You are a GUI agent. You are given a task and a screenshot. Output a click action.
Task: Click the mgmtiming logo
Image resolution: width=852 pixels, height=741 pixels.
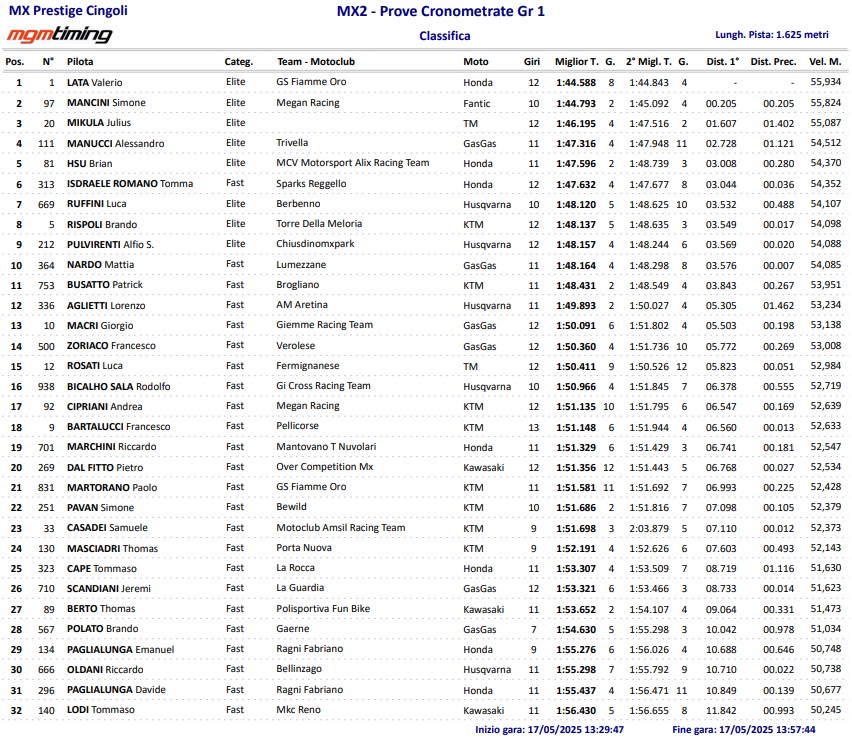click(x=60, y=36)
